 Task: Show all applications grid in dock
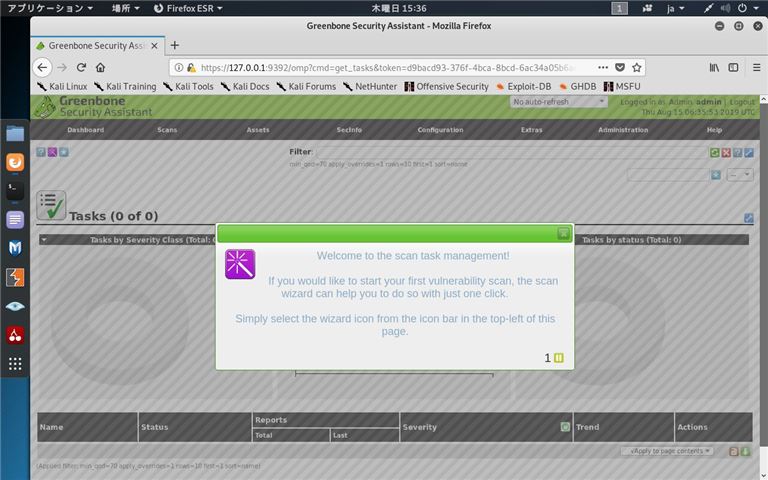pyautogui.click(x=15, y=363)
